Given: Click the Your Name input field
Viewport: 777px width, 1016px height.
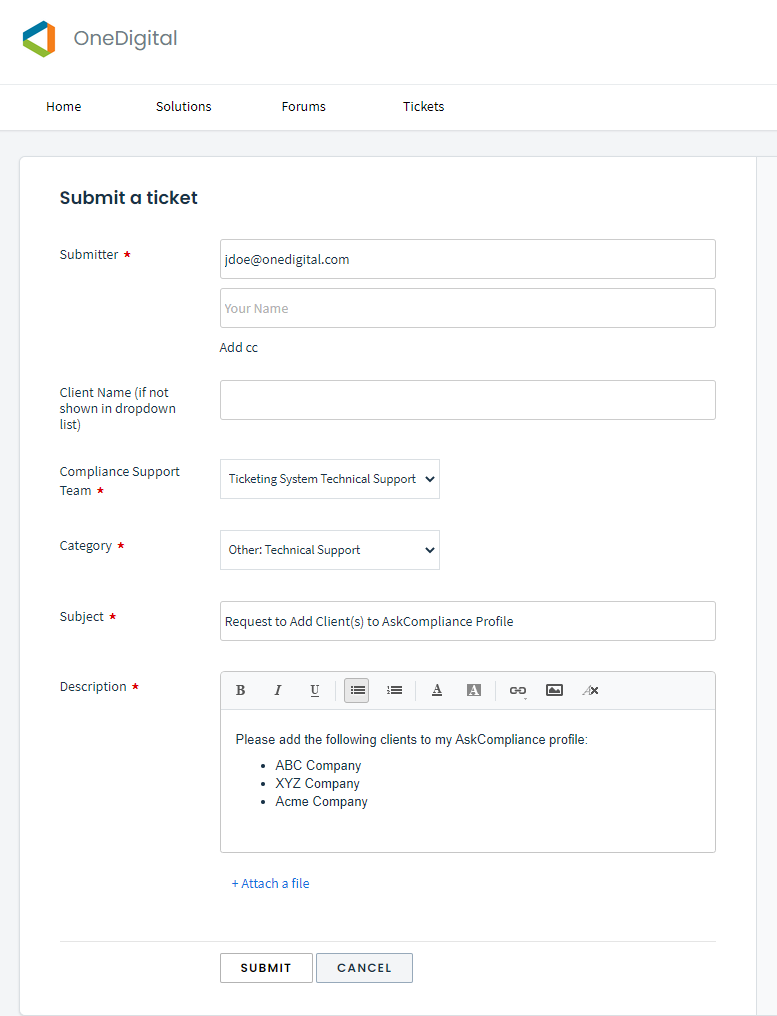Looking at the screenshot, I should coord(468,308).
